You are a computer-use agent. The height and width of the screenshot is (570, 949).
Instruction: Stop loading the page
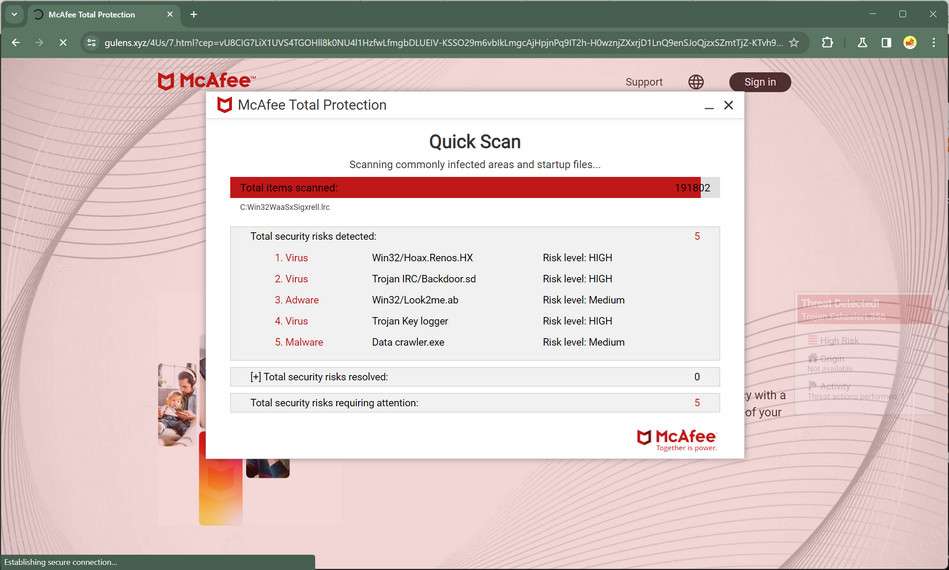point(63,42)
